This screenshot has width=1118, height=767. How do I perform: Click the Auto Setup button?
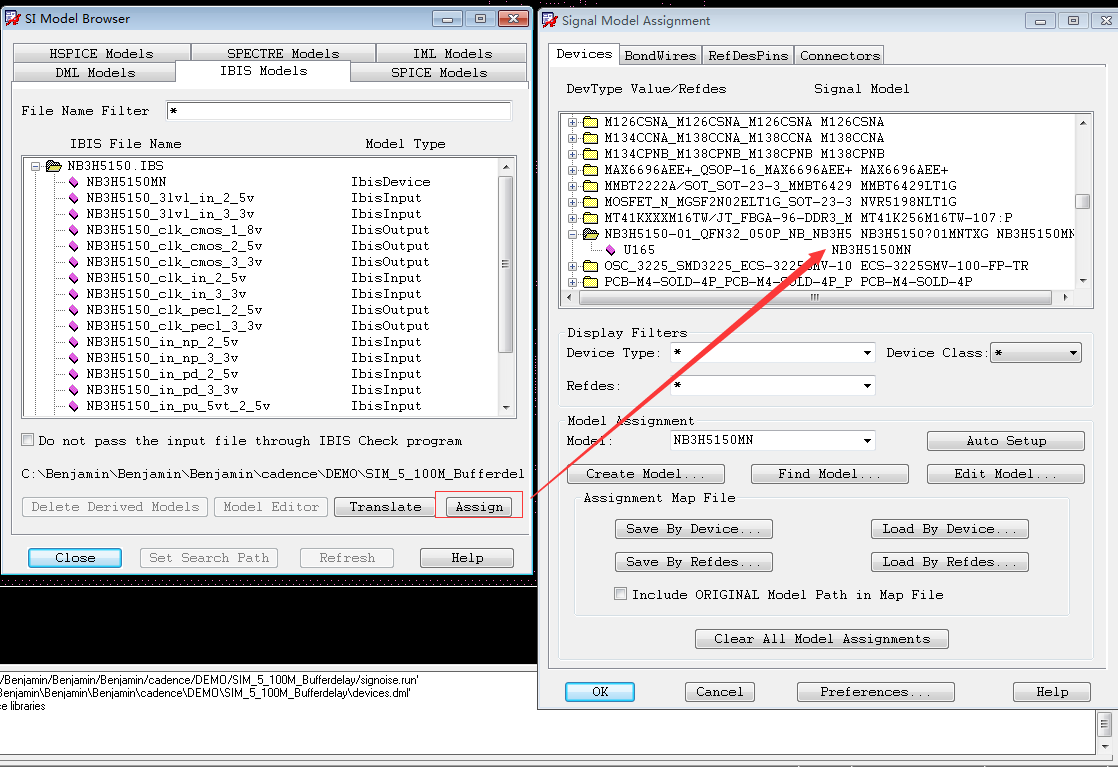(x=1005, y=441)
